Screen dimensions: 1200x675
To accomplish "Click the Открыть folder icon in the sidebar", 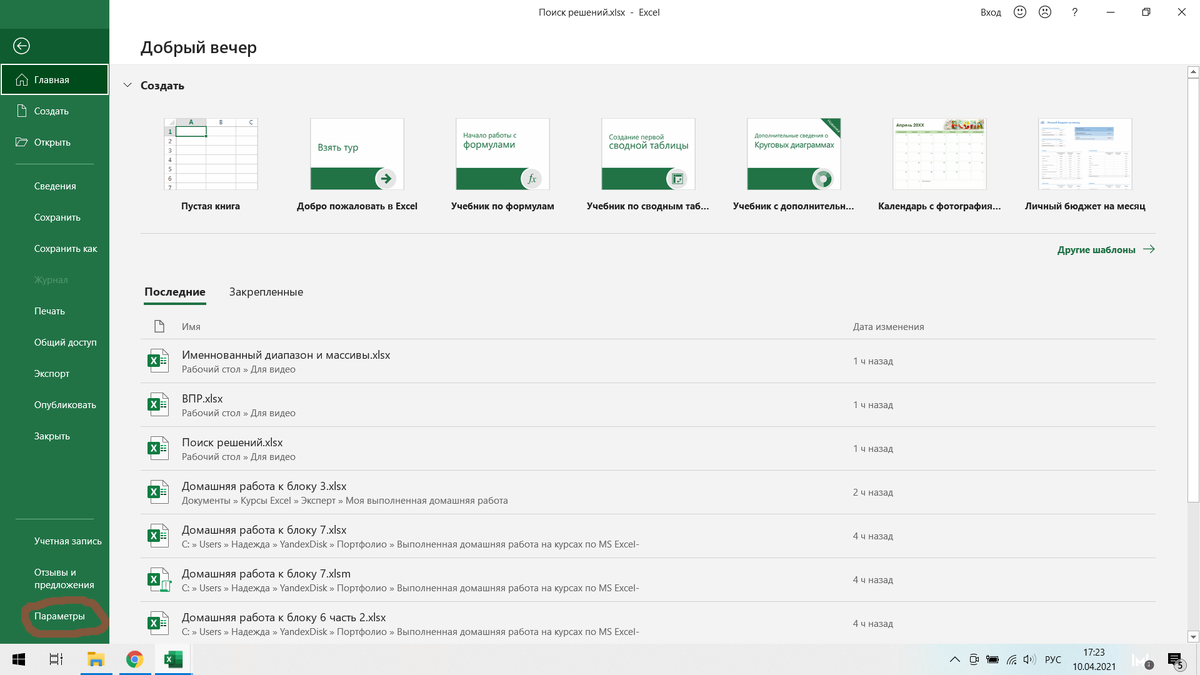I will [22, 142].
